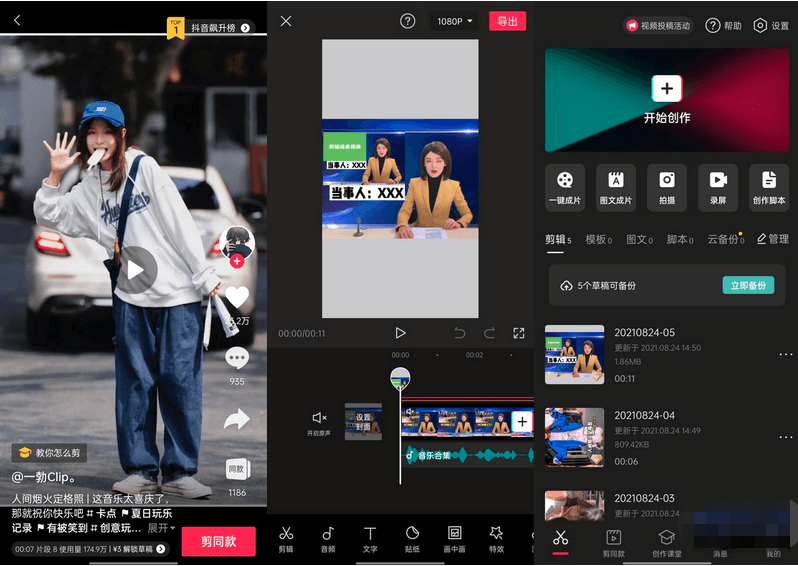Click the 拍摄 camera icon
This screenshot has width=798, height=566.
pyautogui.click(x=667, y=186)
